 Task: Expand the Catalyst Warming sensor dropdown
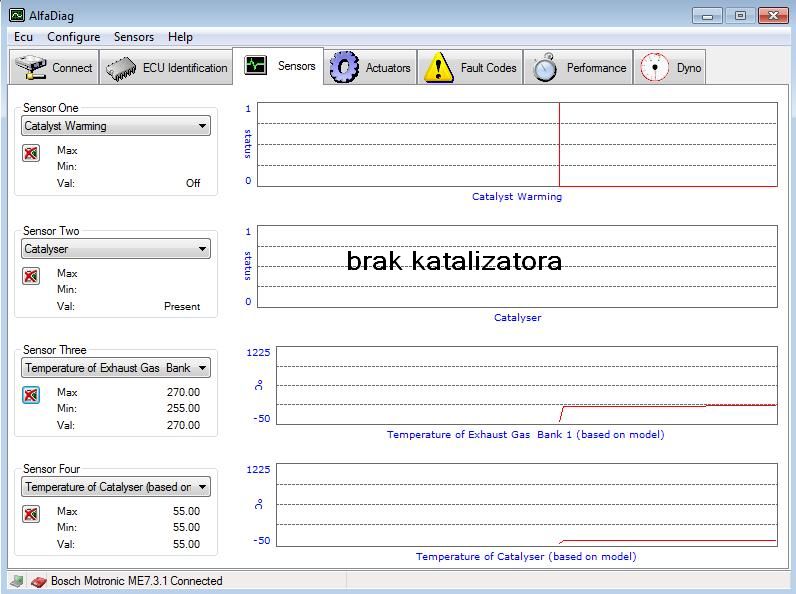tap(202, 126)
